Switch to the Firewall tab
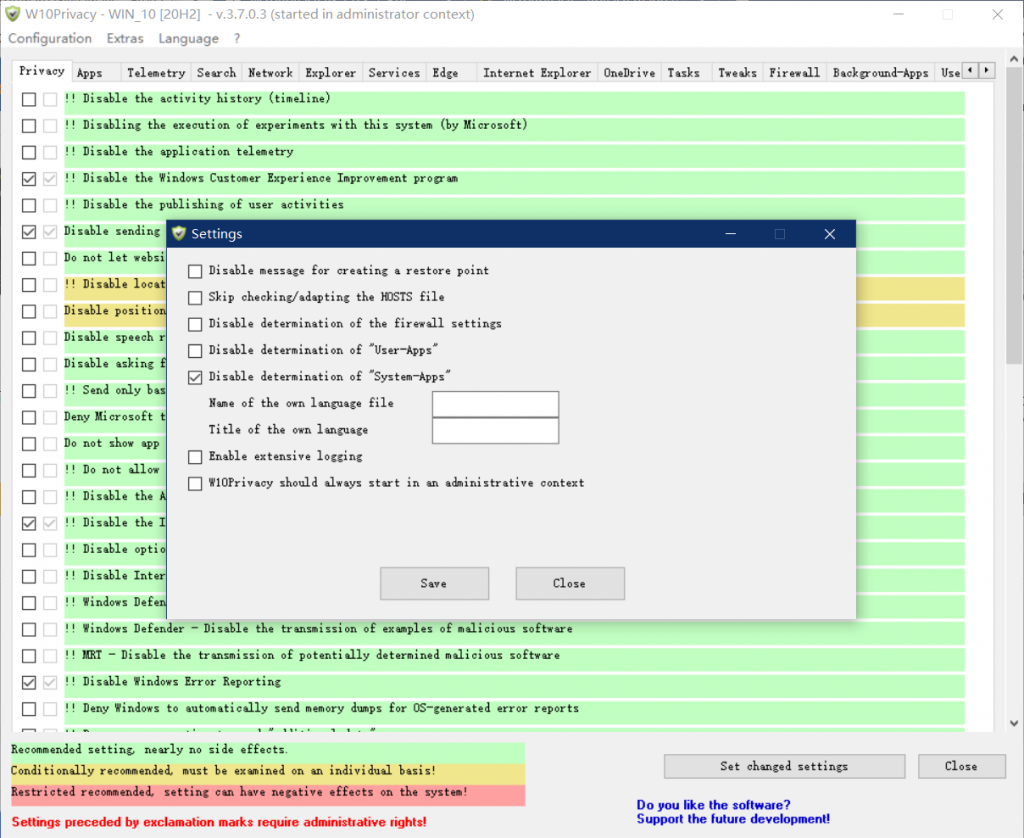The image size is (1024, 838). pyautogui.click(x=794, y=73)
